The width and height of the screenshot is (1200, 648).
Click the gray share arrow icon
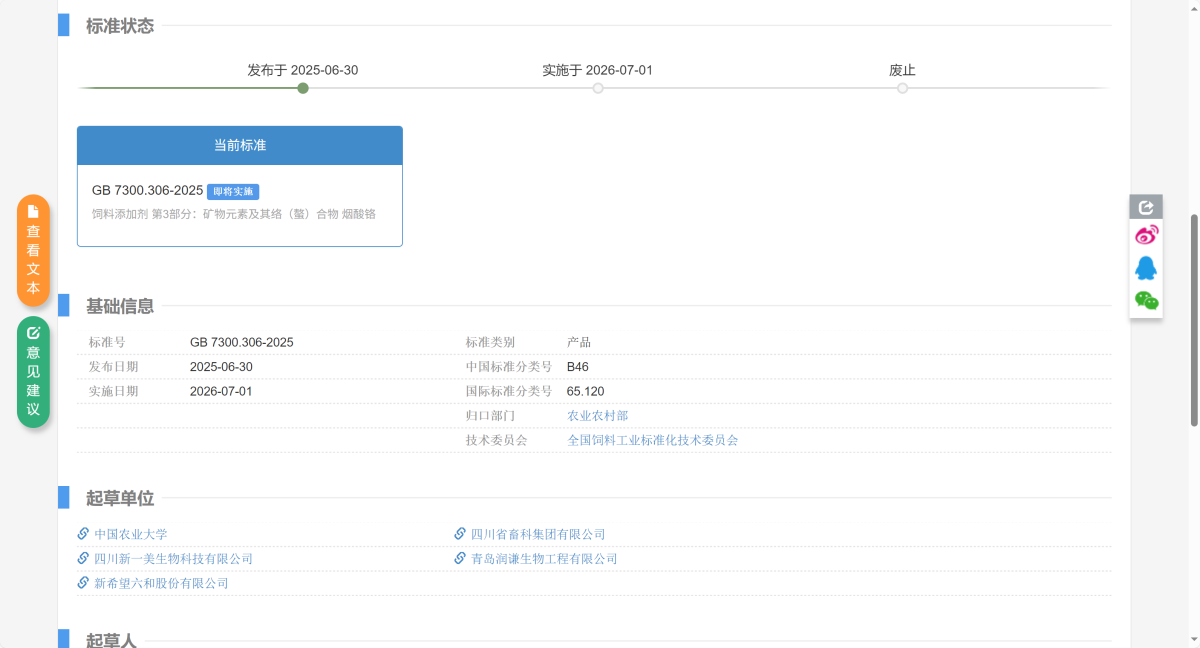click(1146, 207)
